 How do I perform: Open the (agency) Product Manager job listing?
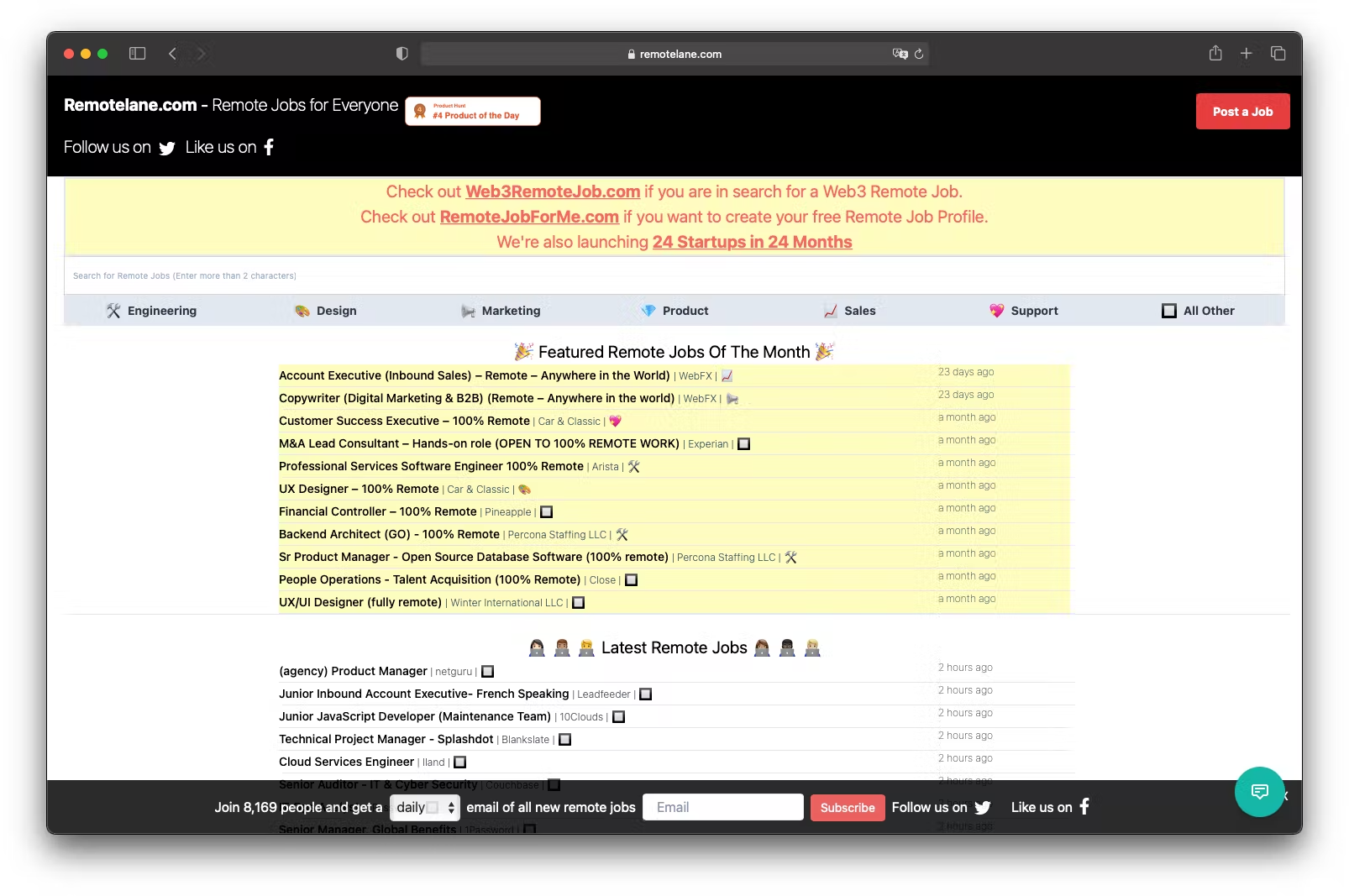(353, 671)
